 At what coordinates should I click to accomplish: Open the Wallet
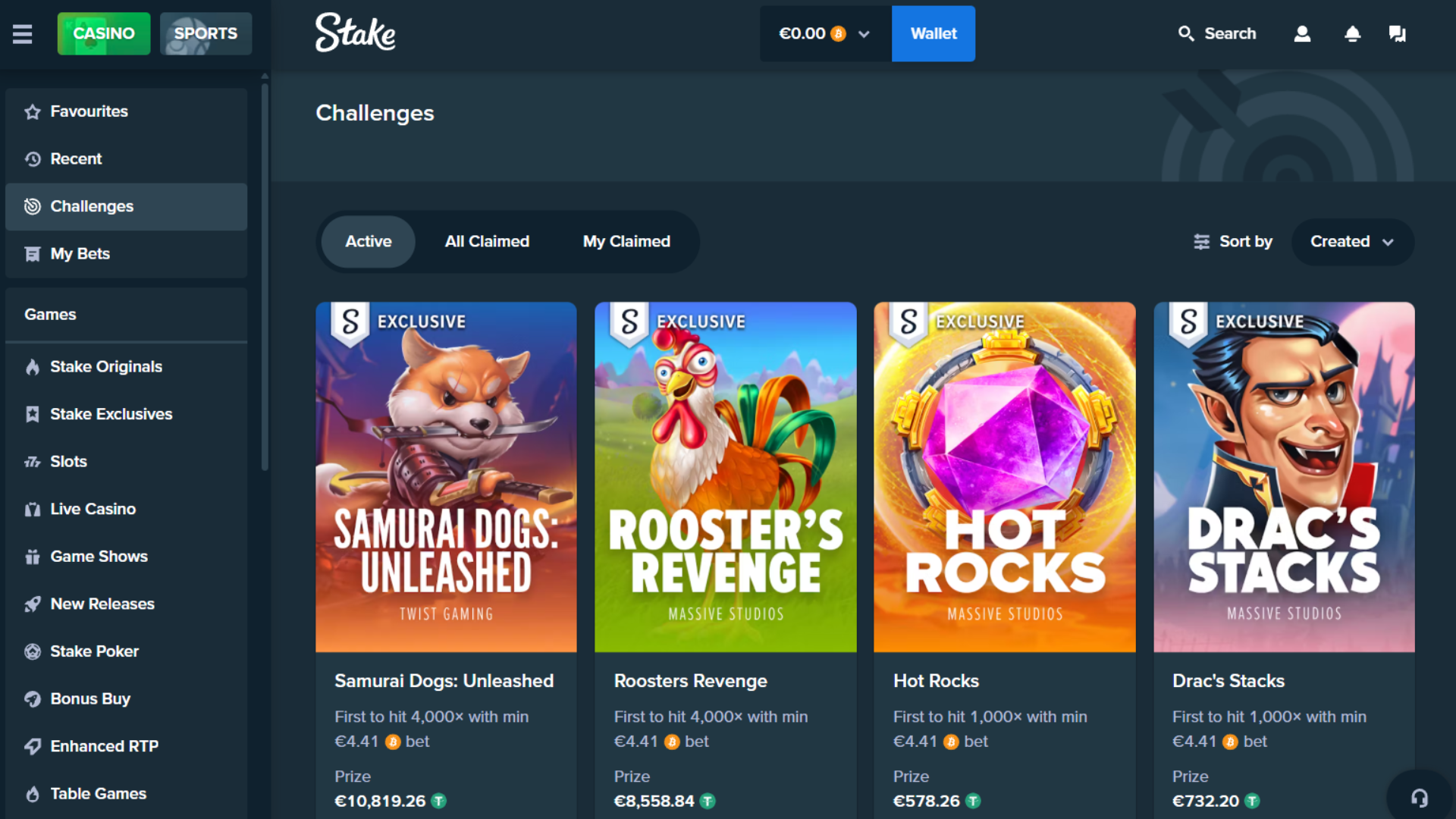(934, 33)
